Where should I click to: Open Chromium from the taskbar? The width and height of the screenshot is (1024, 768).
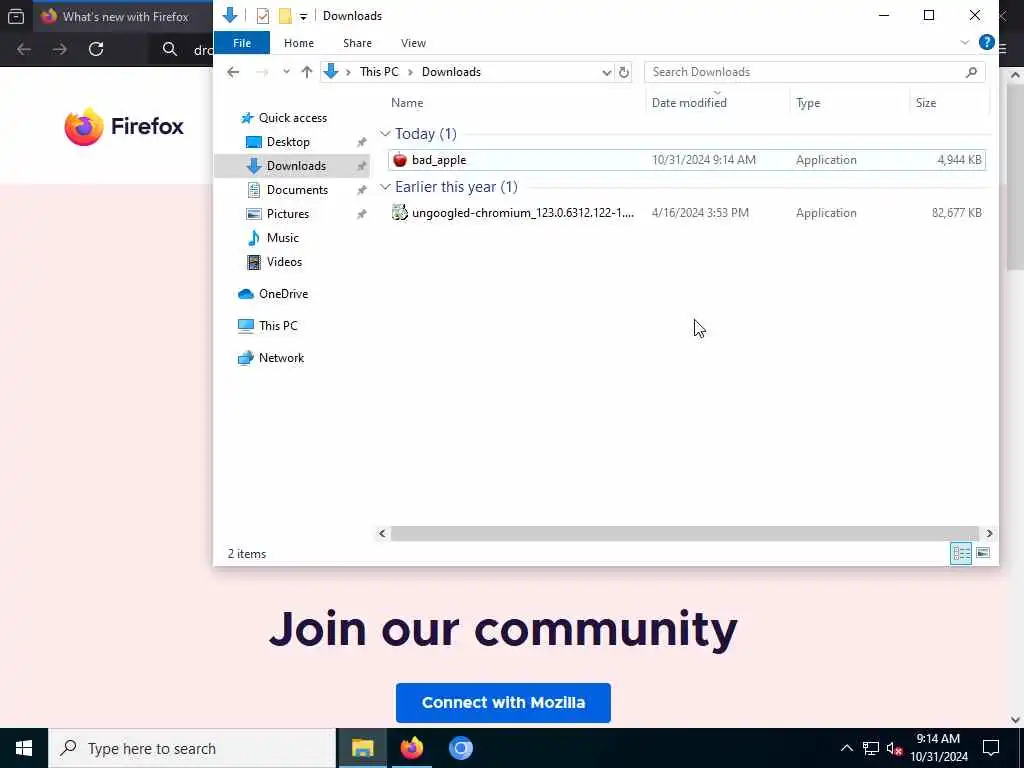tap(460, 748)
